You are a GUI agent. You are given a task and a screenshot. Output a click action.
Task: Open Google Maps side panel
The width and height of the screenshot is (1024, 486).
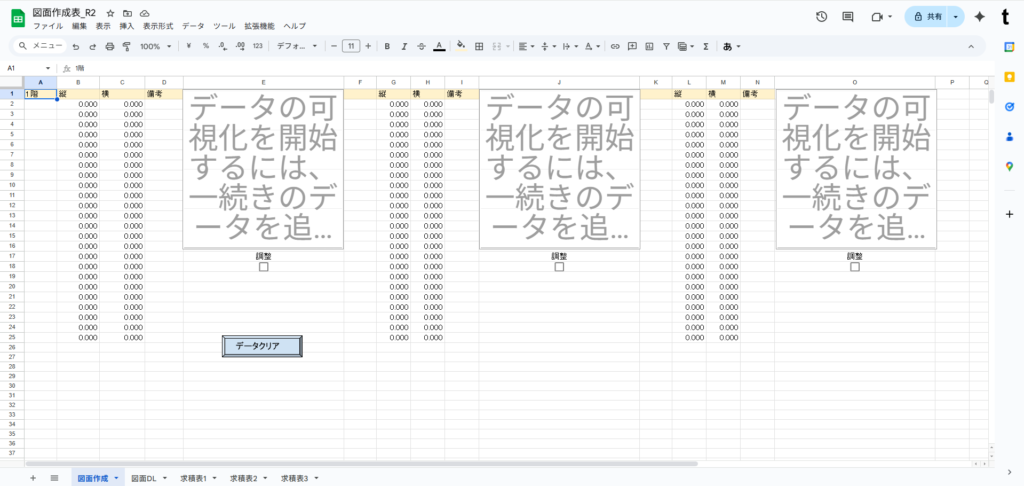1009,167
